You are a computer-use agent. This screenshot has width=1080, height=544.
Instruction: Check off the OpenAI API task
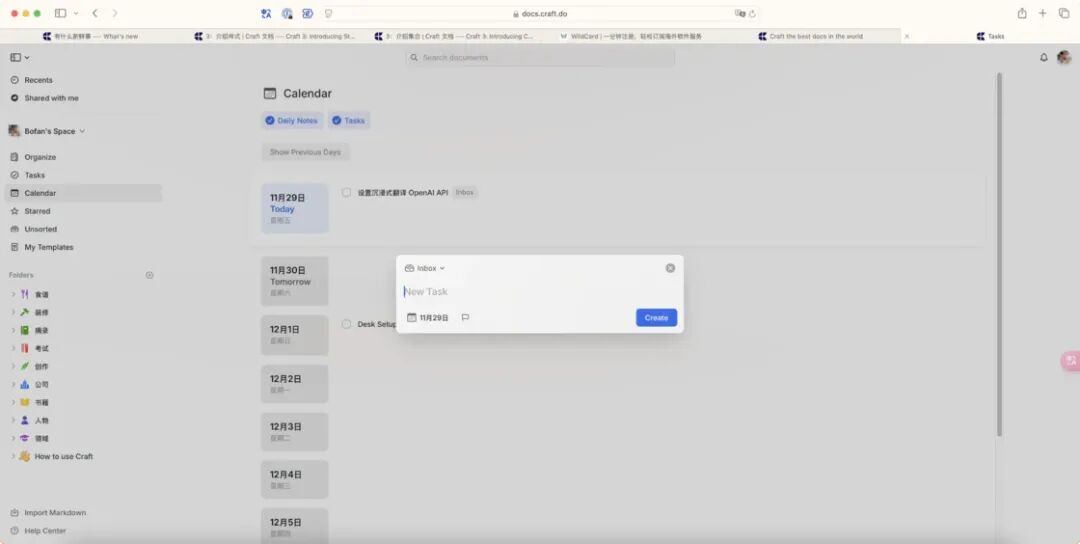tap(346, 193)
